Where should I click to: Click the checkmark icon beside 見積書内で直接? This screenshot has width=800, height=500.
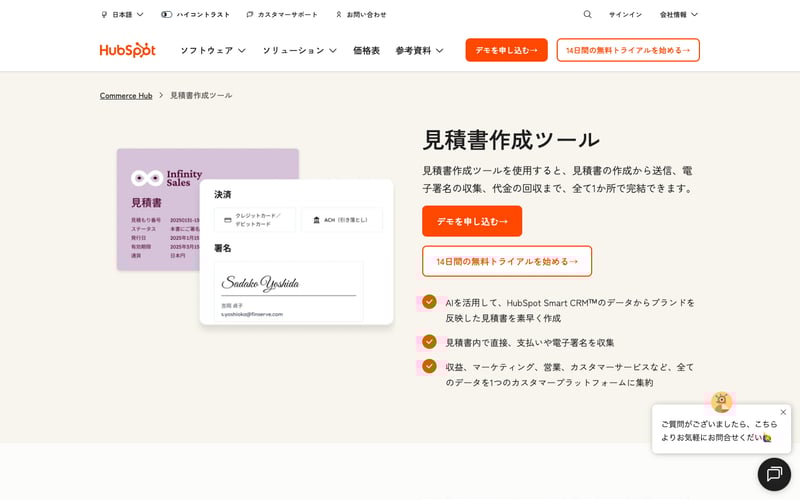click(429, 341)
